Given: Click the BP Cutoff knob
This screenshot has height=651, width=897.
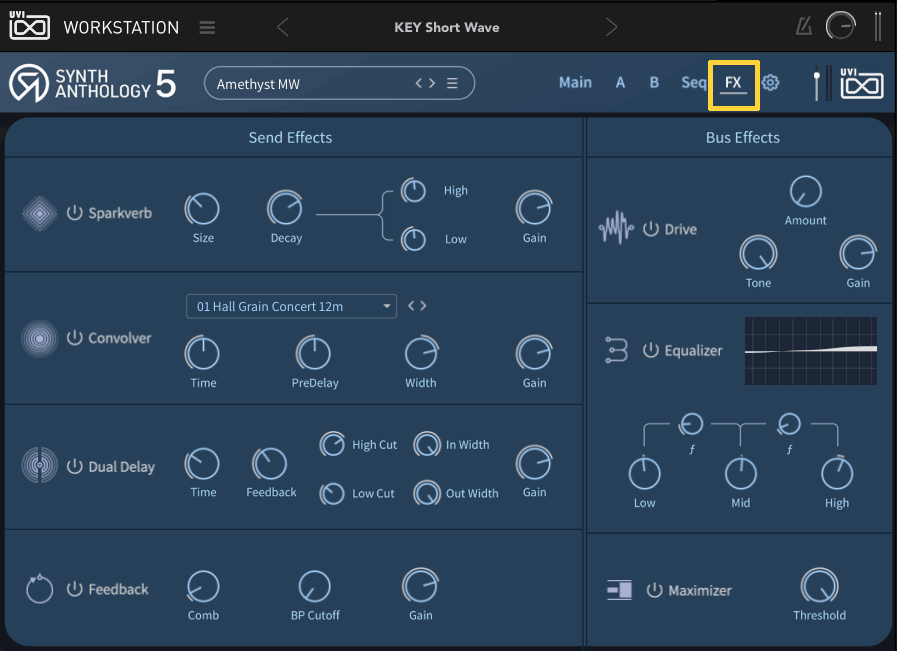Looking at the screenshot, I should coord(314,586).
